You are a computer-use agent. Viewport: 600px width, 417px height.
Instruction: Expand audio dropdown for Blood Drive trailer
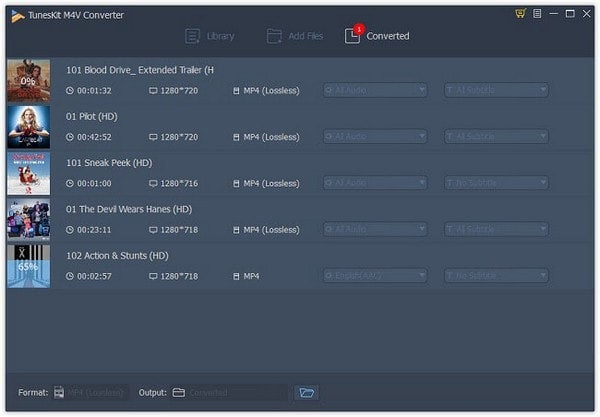(x=375, y=90)
